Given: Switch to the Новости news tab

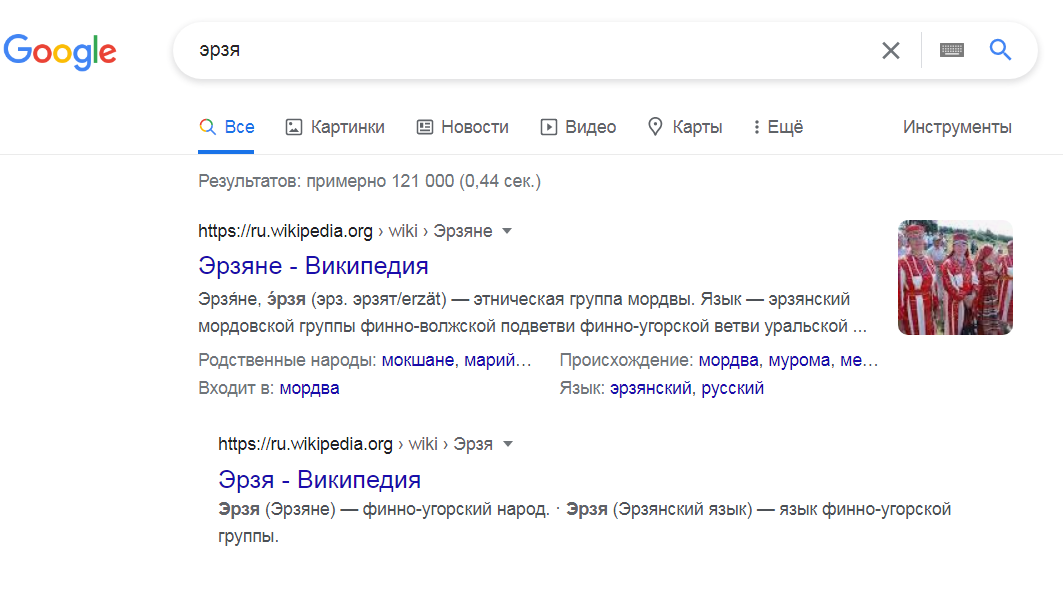Looking at the screenshot, I should 462,127.
